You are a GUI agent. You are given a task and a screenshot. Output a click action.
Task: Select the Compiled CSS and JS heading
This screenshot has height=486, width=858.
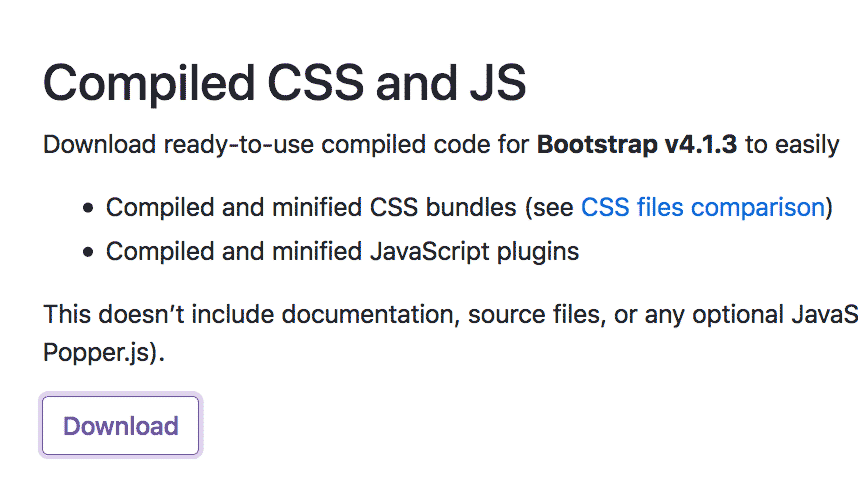[285, 83]
